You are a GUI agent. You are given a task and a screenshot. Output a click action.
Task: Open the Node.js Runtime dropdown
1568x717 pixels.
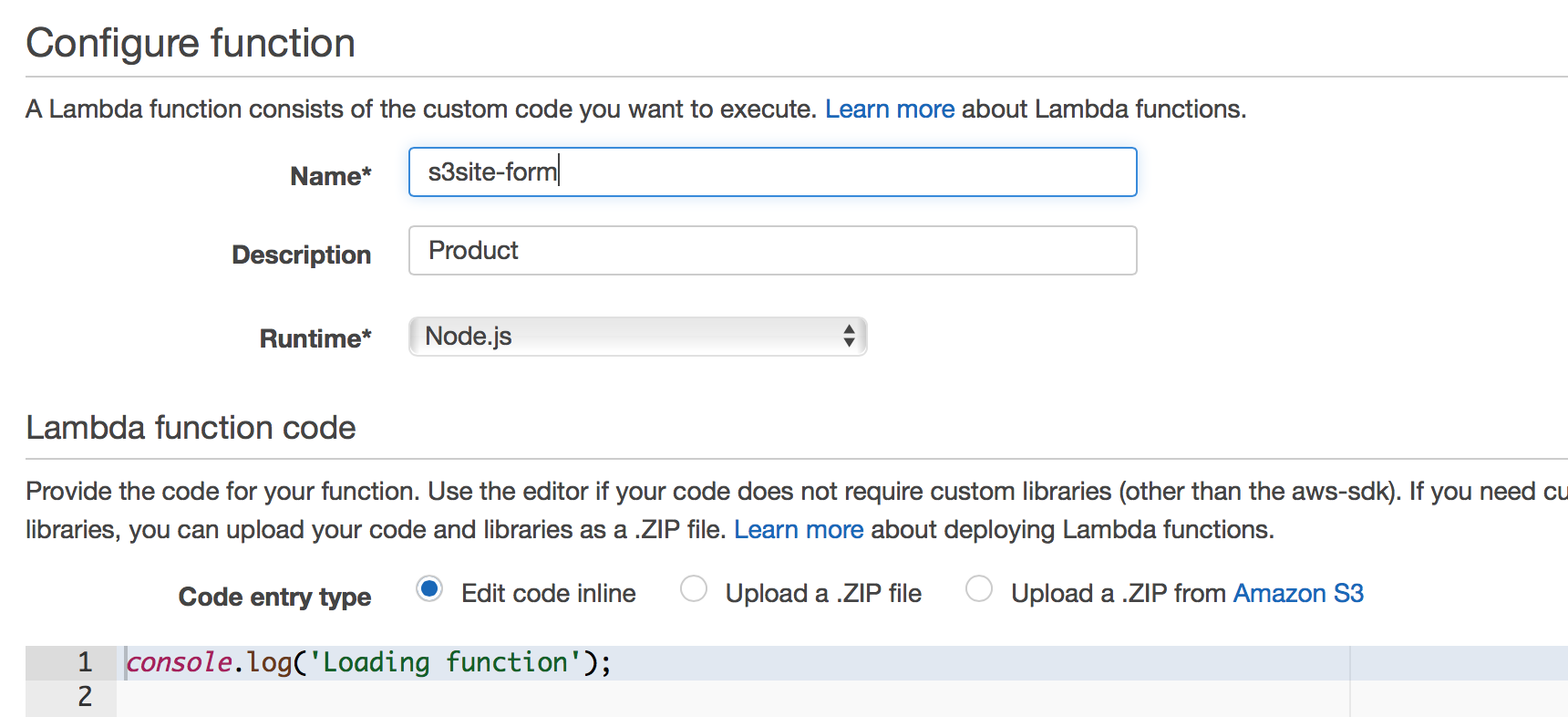click(637, 337)
